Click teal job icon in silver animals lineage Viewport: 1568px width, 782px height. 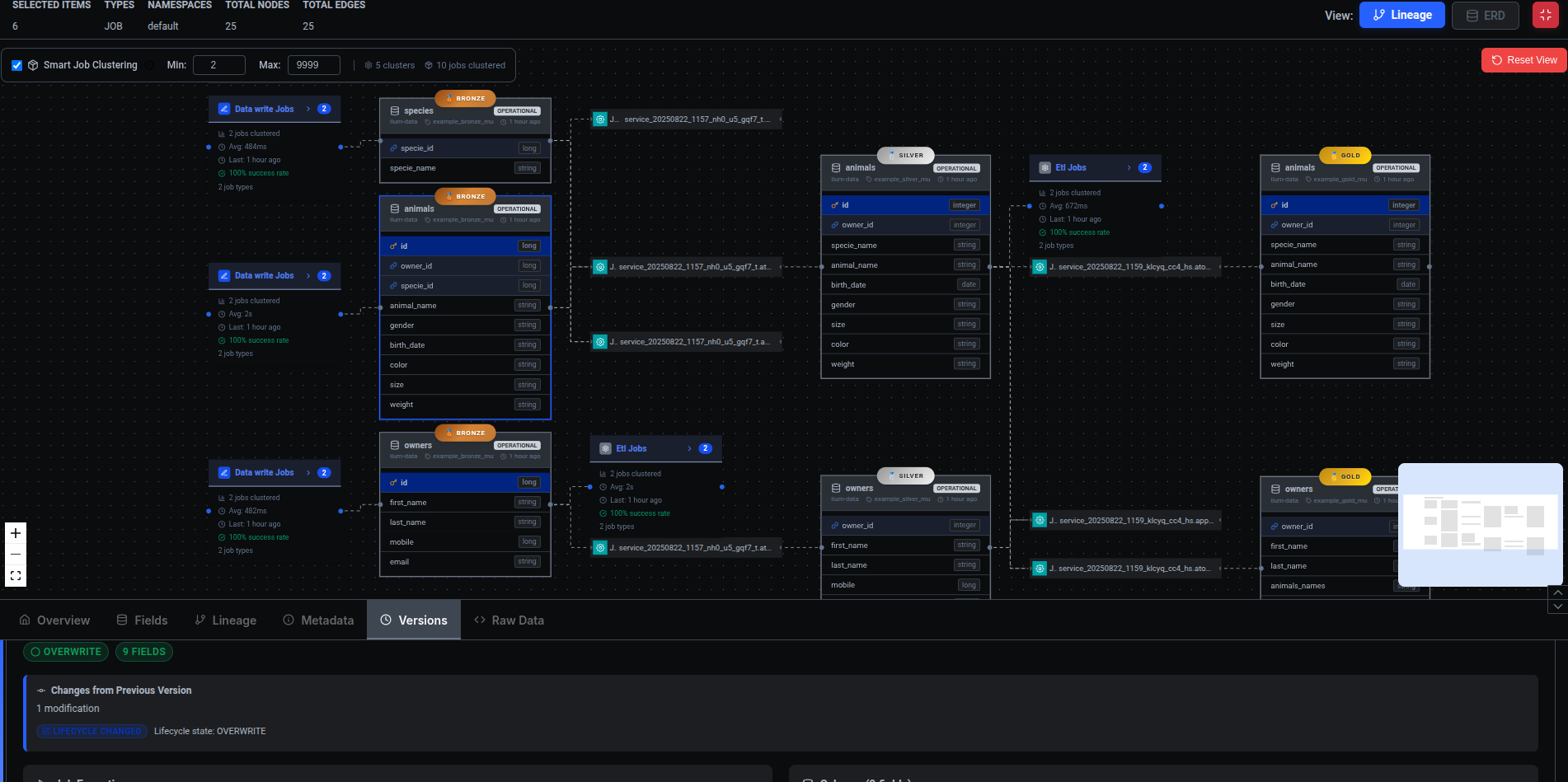pyautogui.click(x=1040, y=267)
